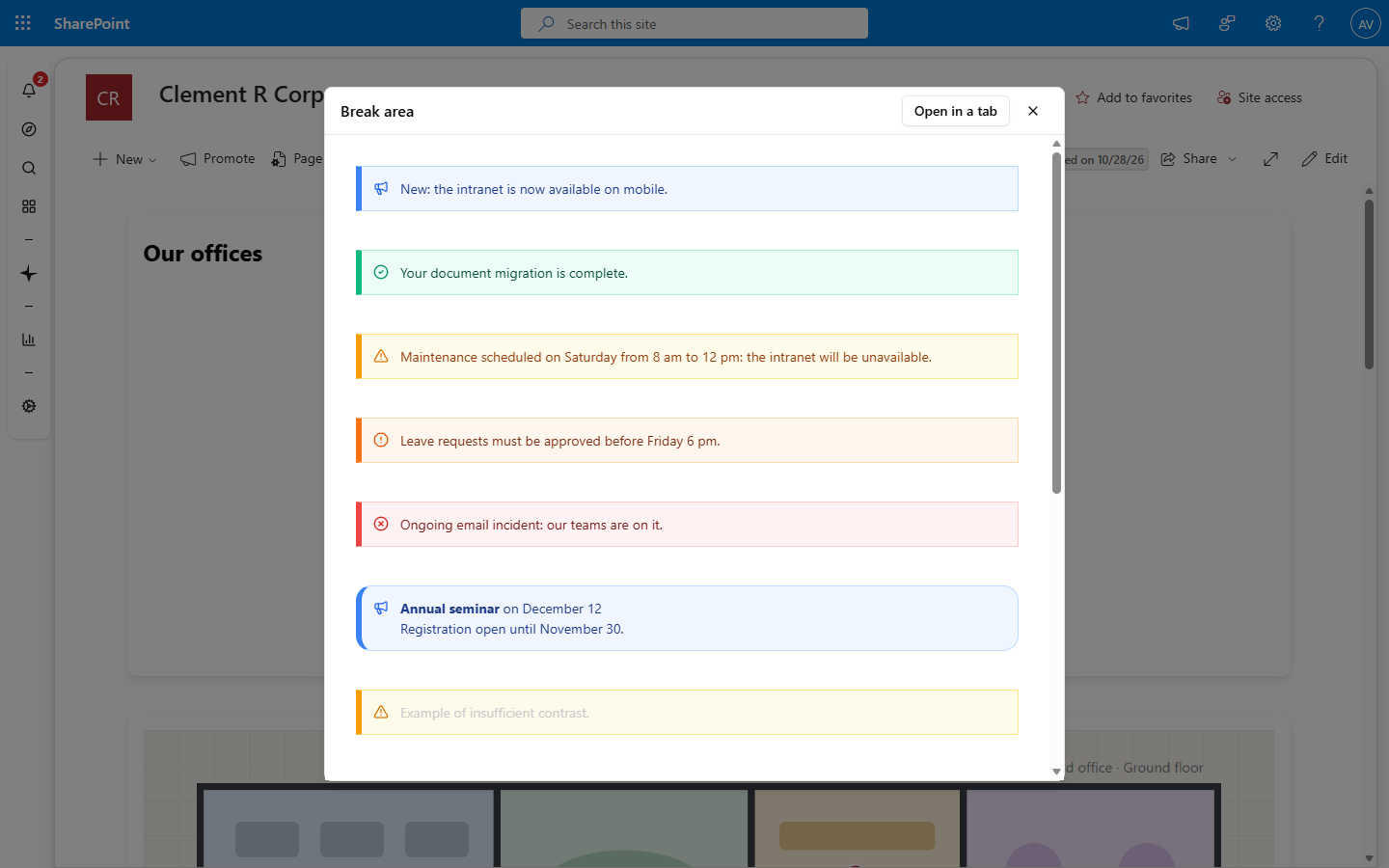Open the AV account avatar
The width and height of the screenshot is (1389, 868).
click(x=1366, y=23)
